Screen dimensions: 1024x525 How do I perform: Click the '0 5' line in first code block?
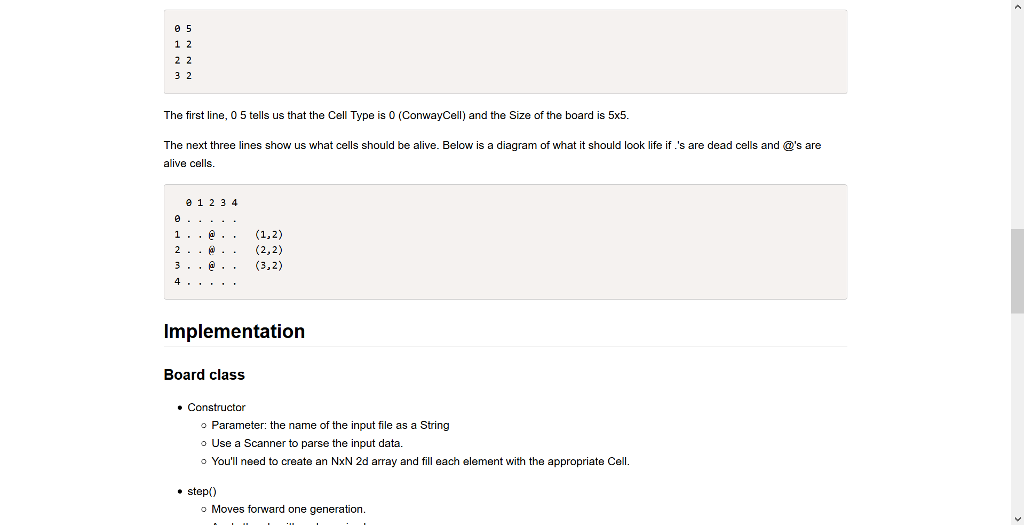tap(183, 29)
